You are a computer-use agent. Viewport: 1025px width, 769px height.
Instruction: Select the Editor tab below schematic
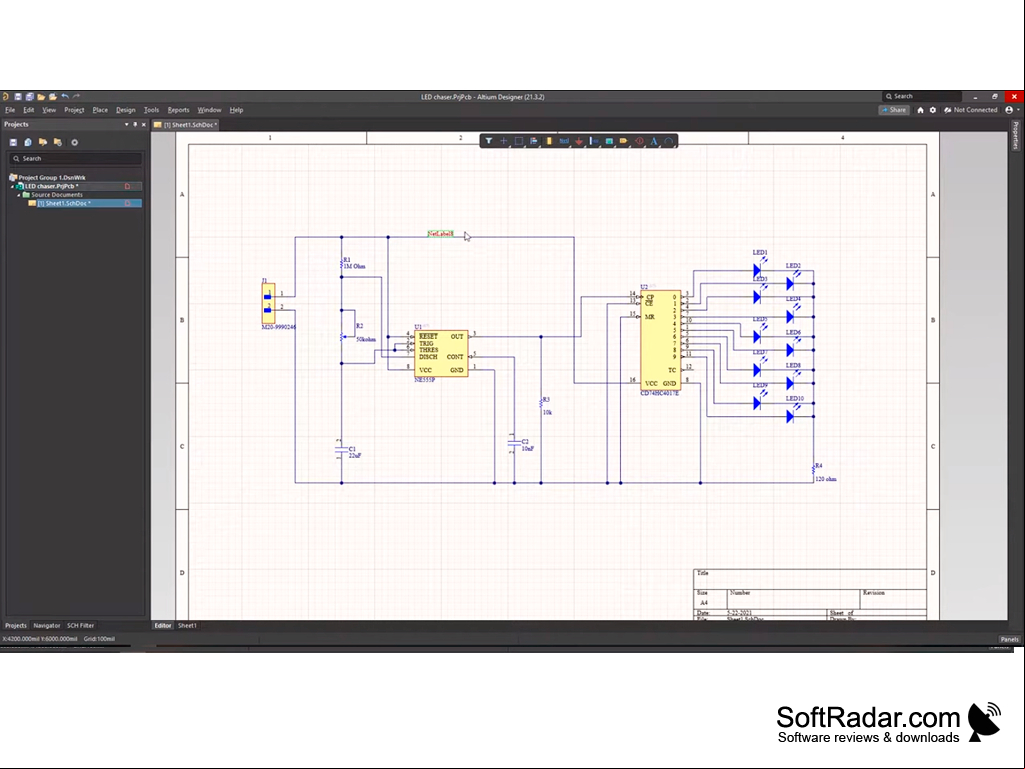click(x=162, y=626)
